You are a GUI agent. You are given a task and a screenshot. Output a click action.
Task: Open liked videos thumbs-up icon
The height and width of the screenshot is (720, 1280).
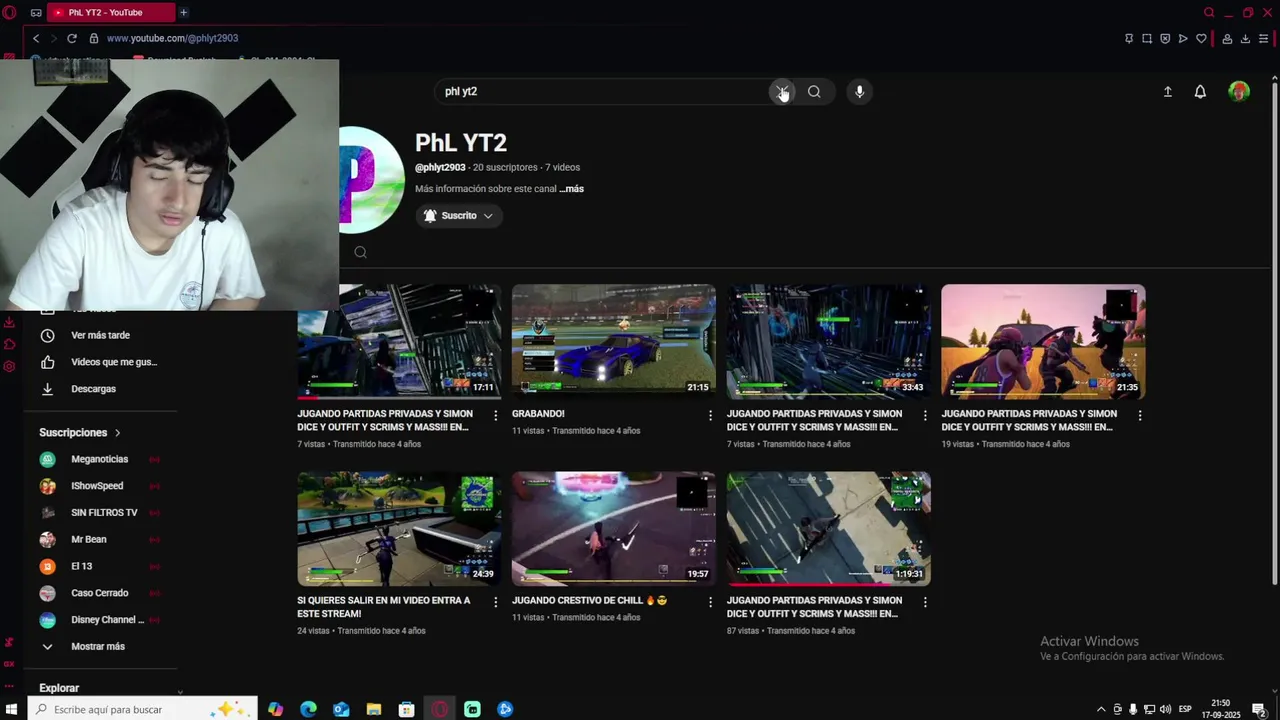pyautogui.click(x=47, y=362)
